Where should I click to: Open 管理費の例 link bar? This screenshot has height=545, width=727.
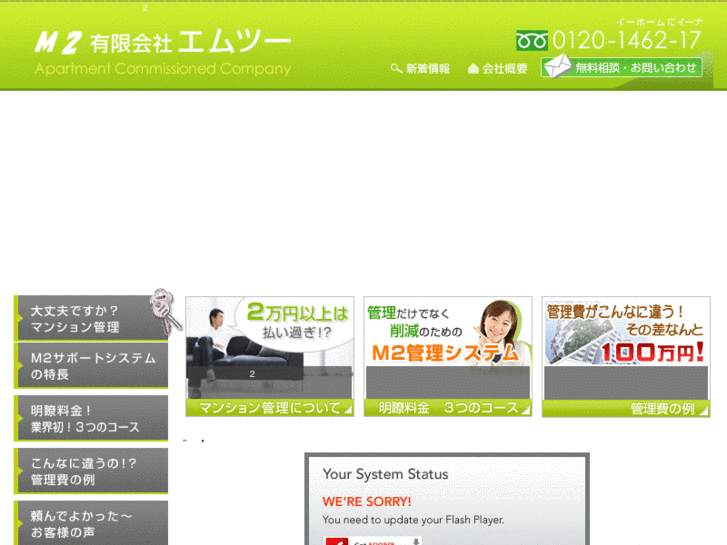pos(626,409)
